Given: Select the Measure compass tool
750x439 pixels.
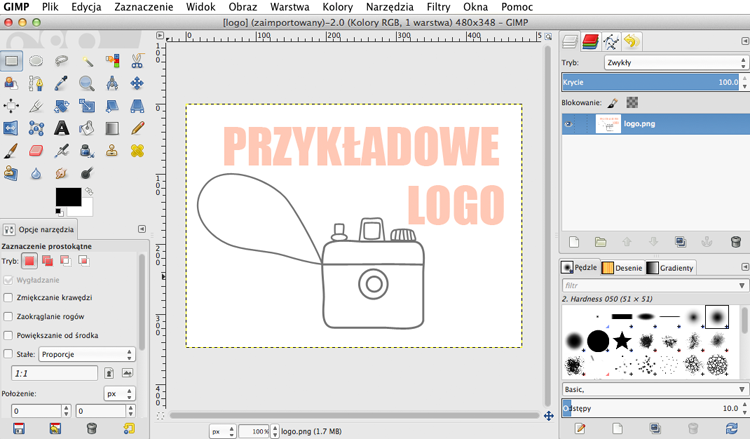Looking at the screenshot, I should [x=112, y=84].
